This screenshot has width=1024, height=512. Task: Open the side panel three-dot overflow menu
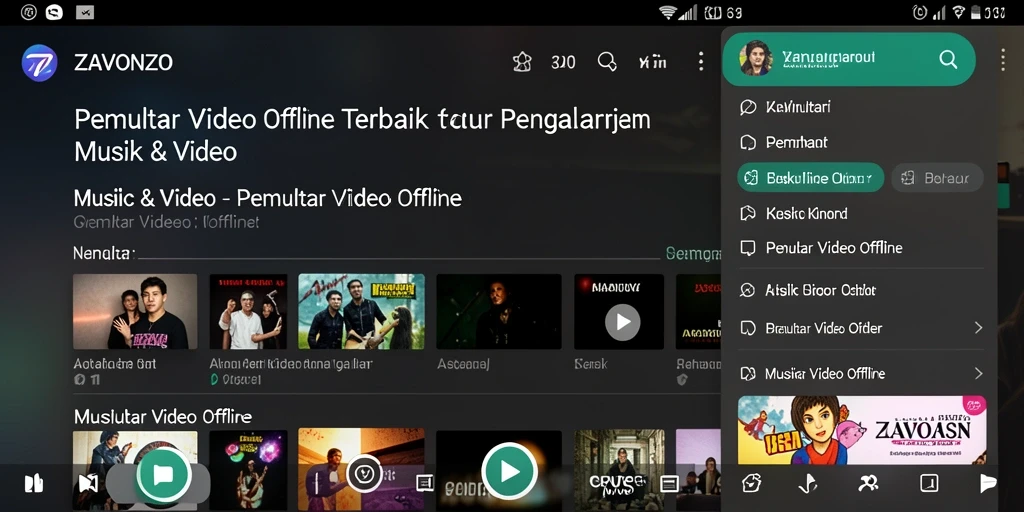point(1002,59)
